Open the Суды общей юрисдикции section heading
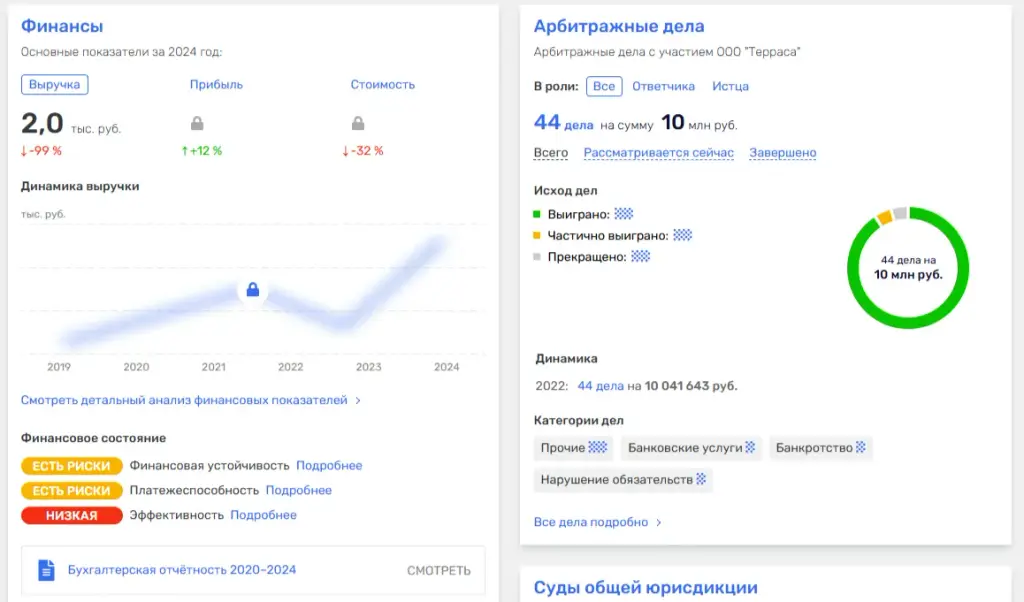 coord(646,588)
